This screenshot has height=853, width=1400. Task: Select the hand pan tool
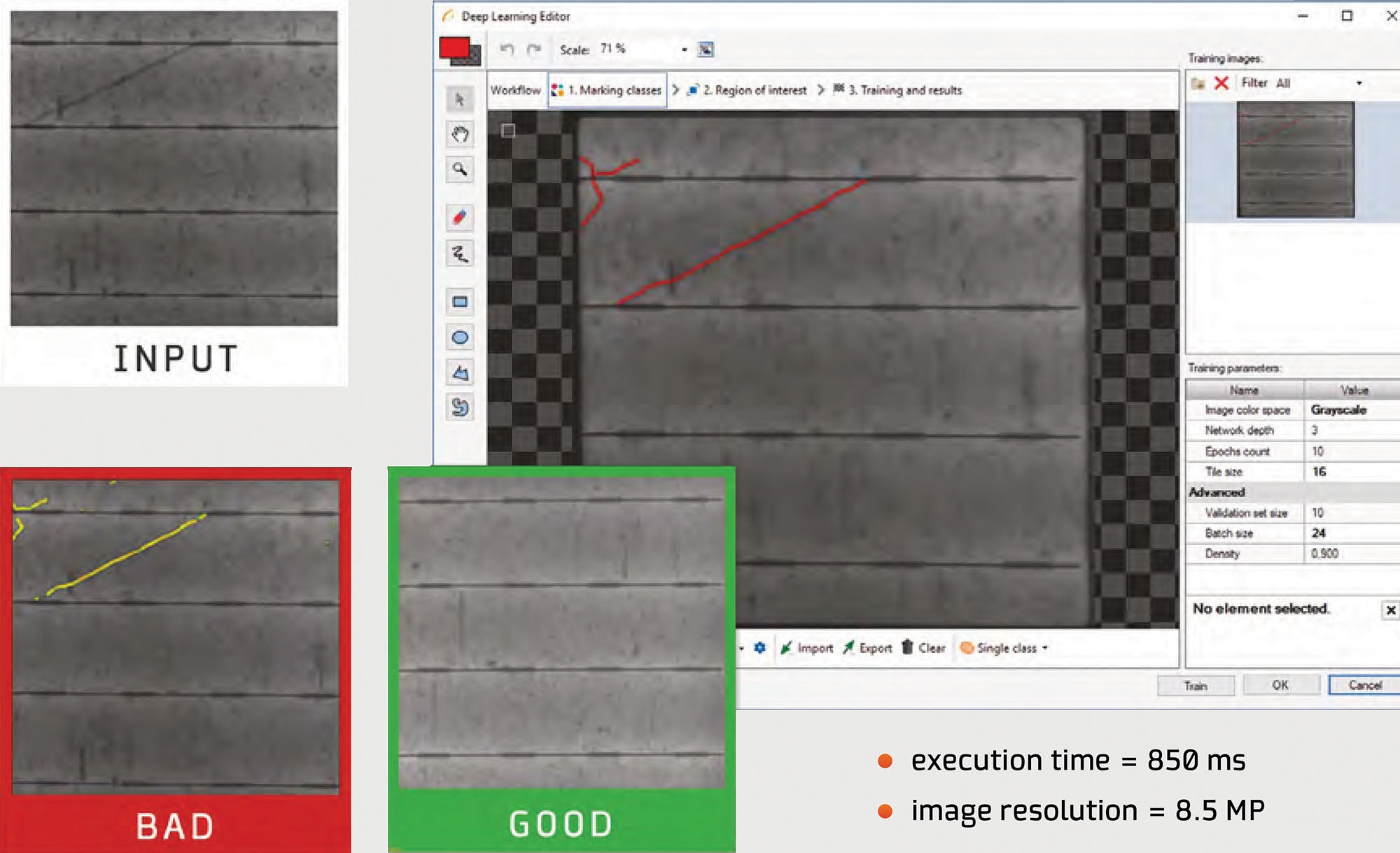click(460, 134)
